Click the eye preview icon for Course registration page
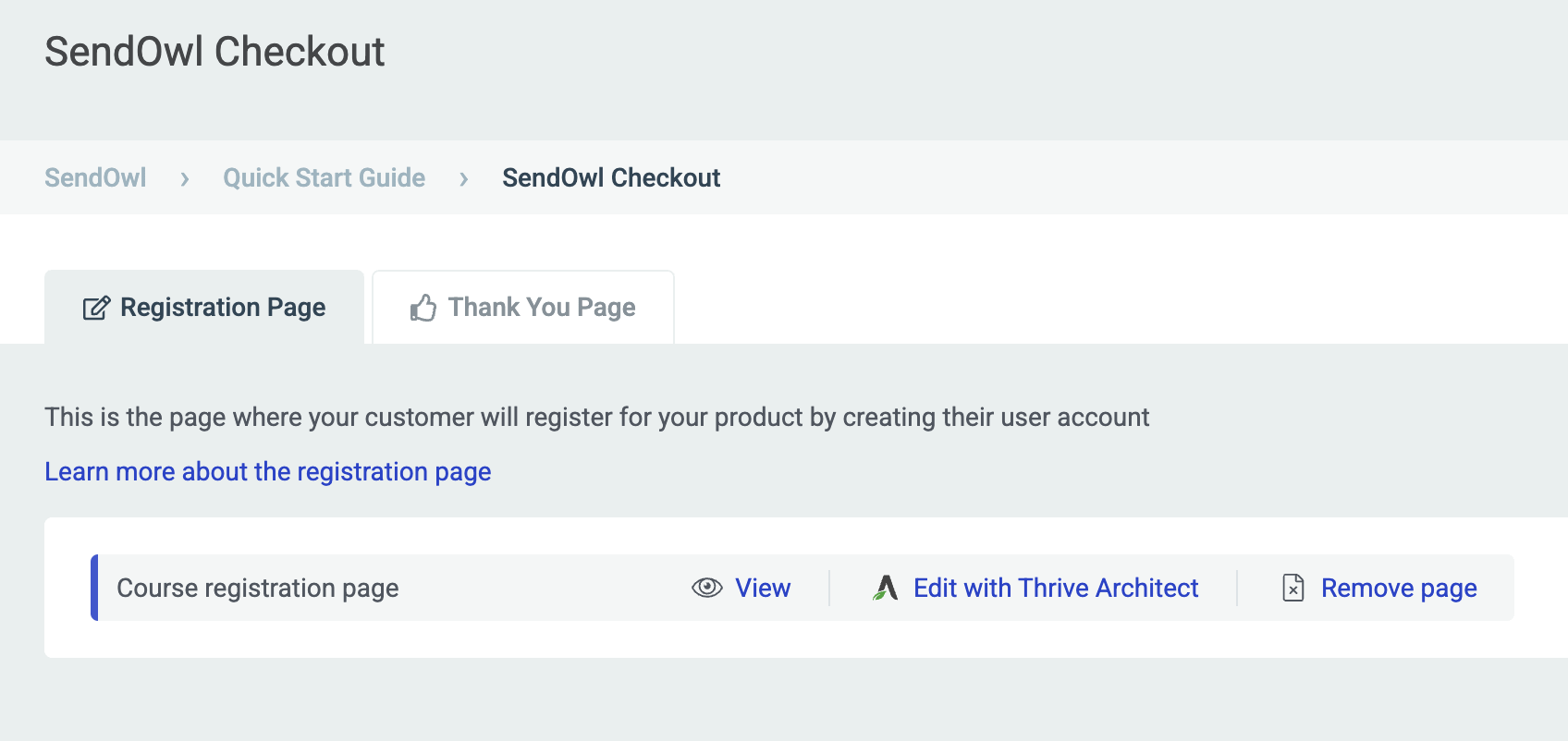The width and height of the screenshot is (1568, 741). (x=706, y=588)
